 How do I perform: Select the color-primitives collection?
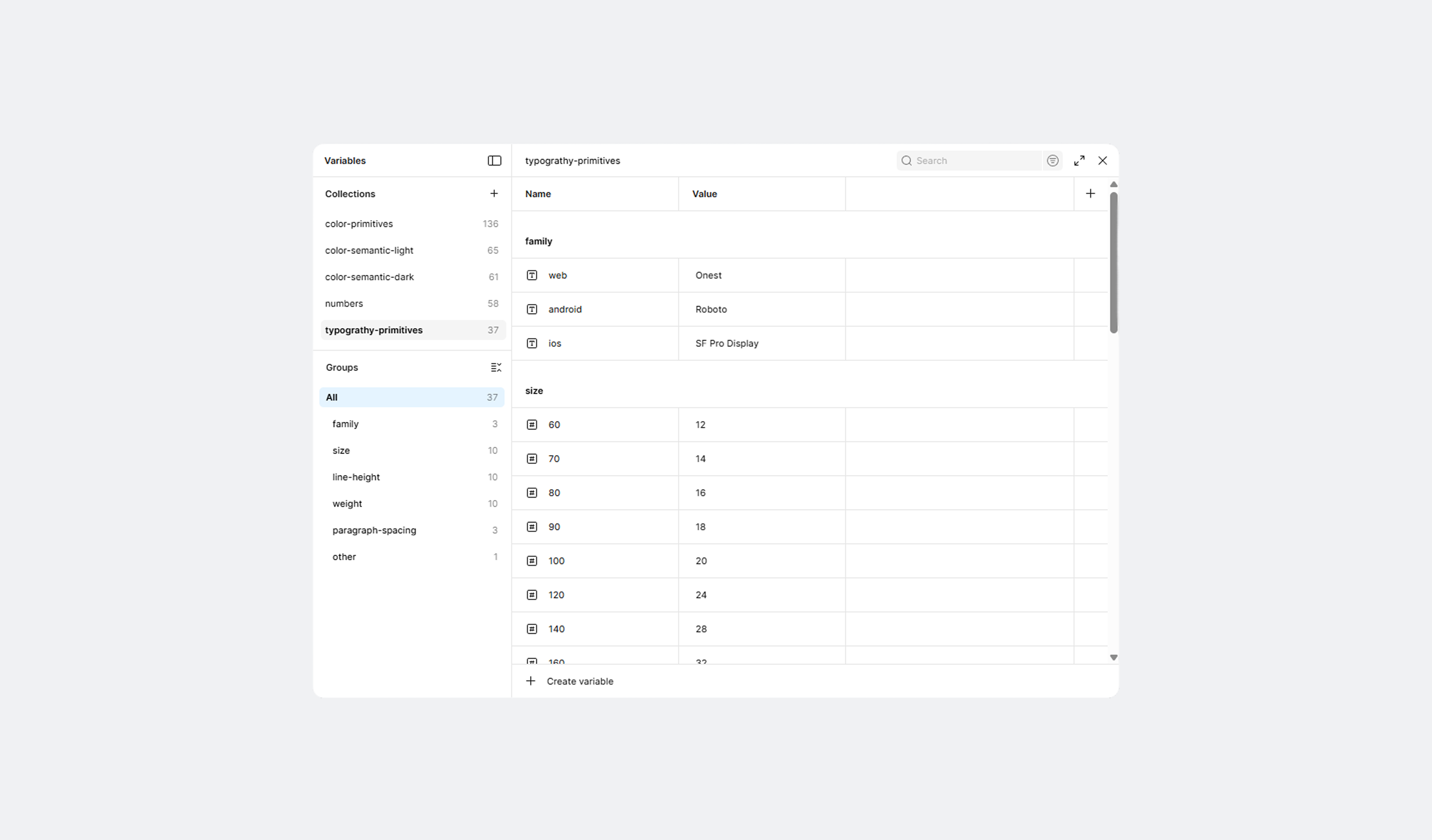coord(412,224)
